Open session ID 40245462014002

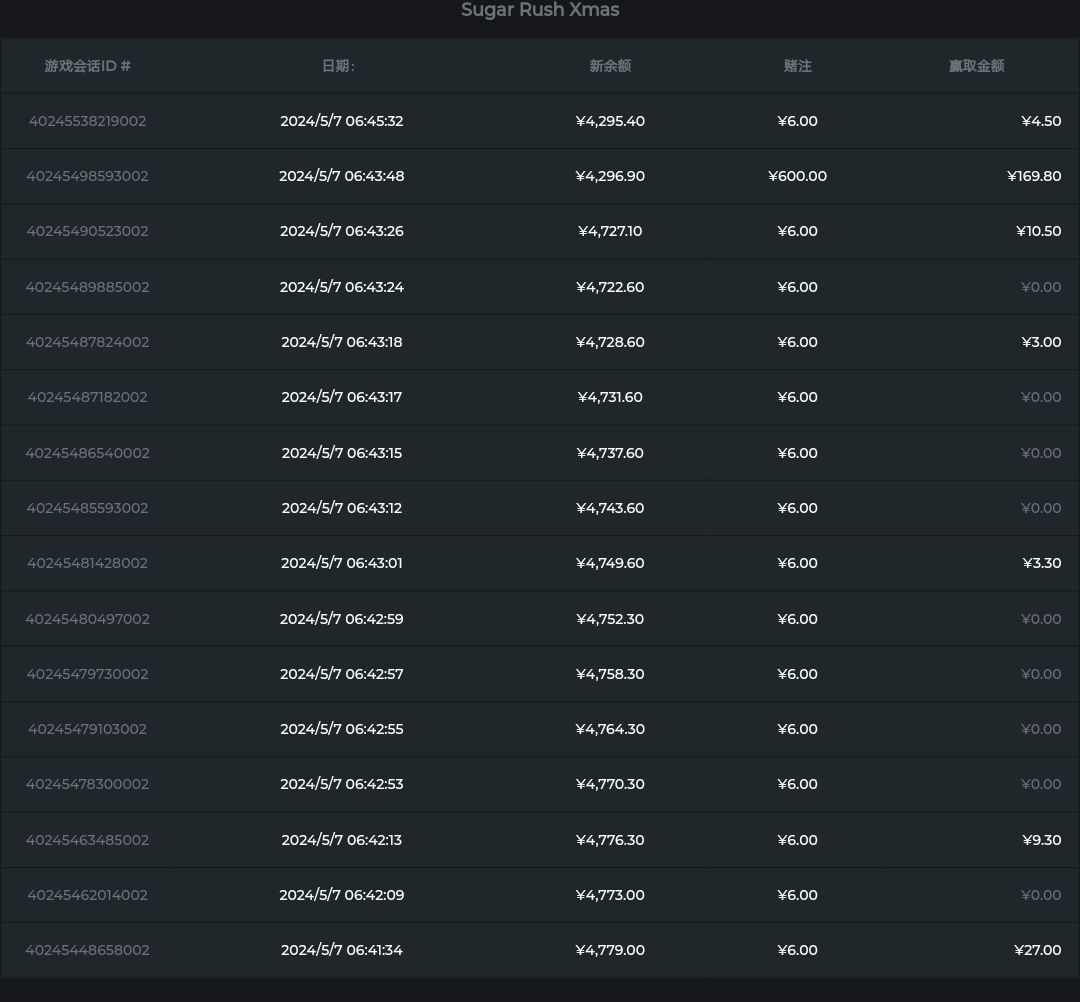87,895
